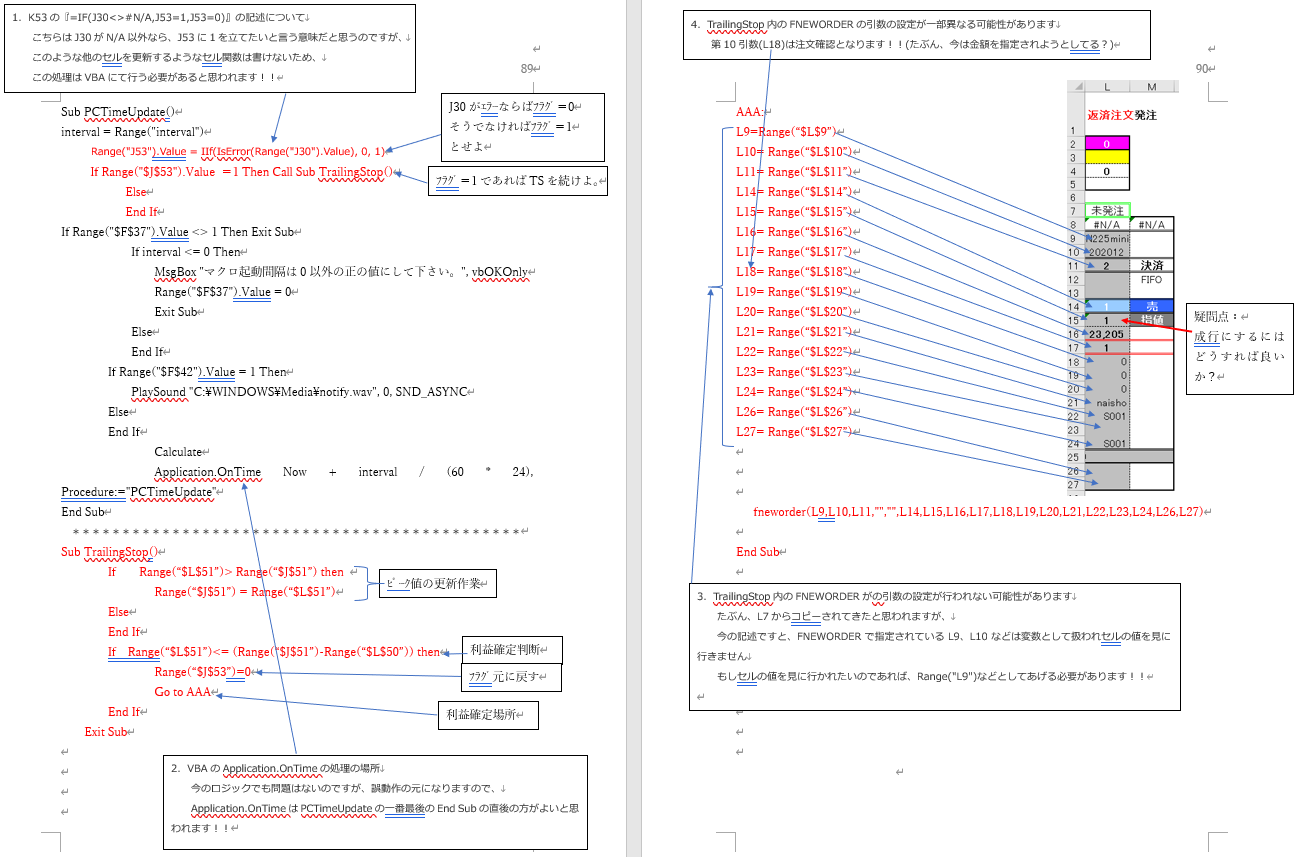Click the yellow cell in spreadsheet row 3
Viewport: 1299px width, 857px height.
1107,157
